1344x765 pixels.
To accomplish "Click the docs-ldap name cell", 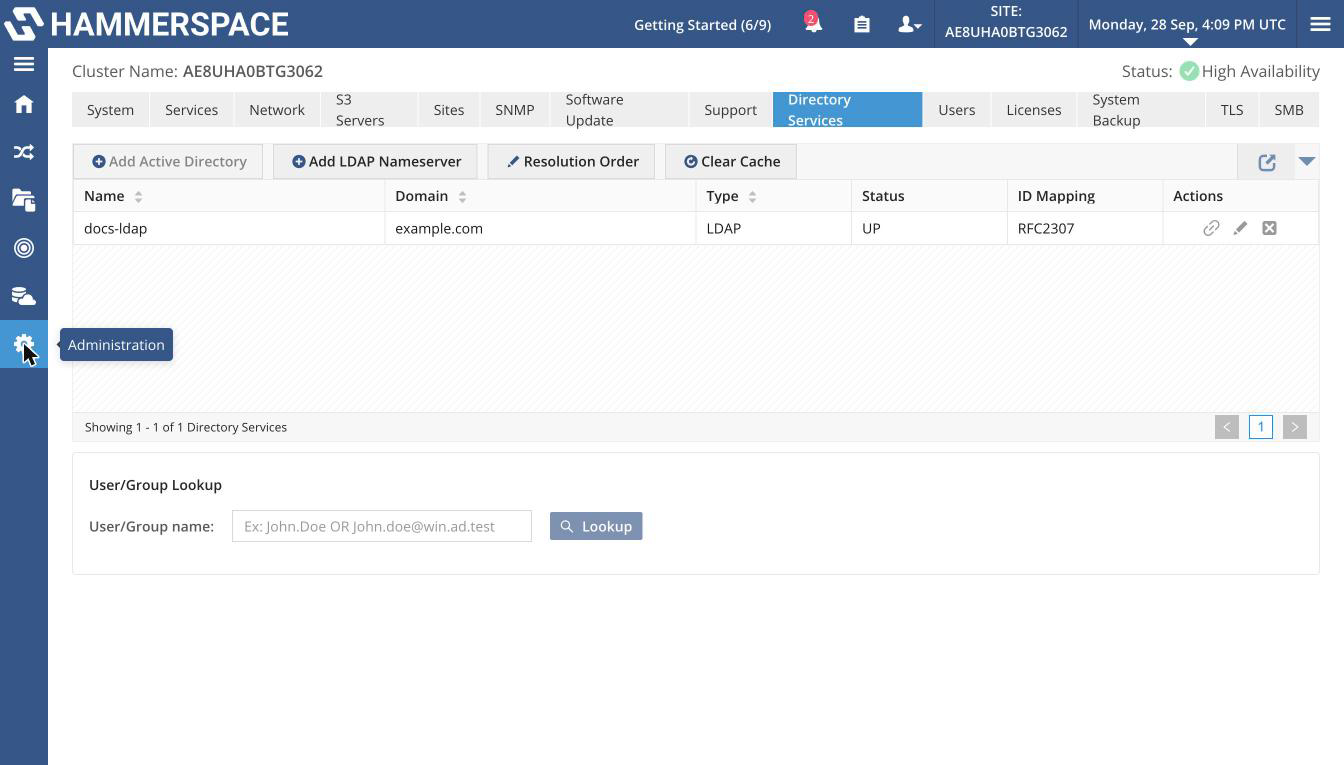I will click(229, 228).
